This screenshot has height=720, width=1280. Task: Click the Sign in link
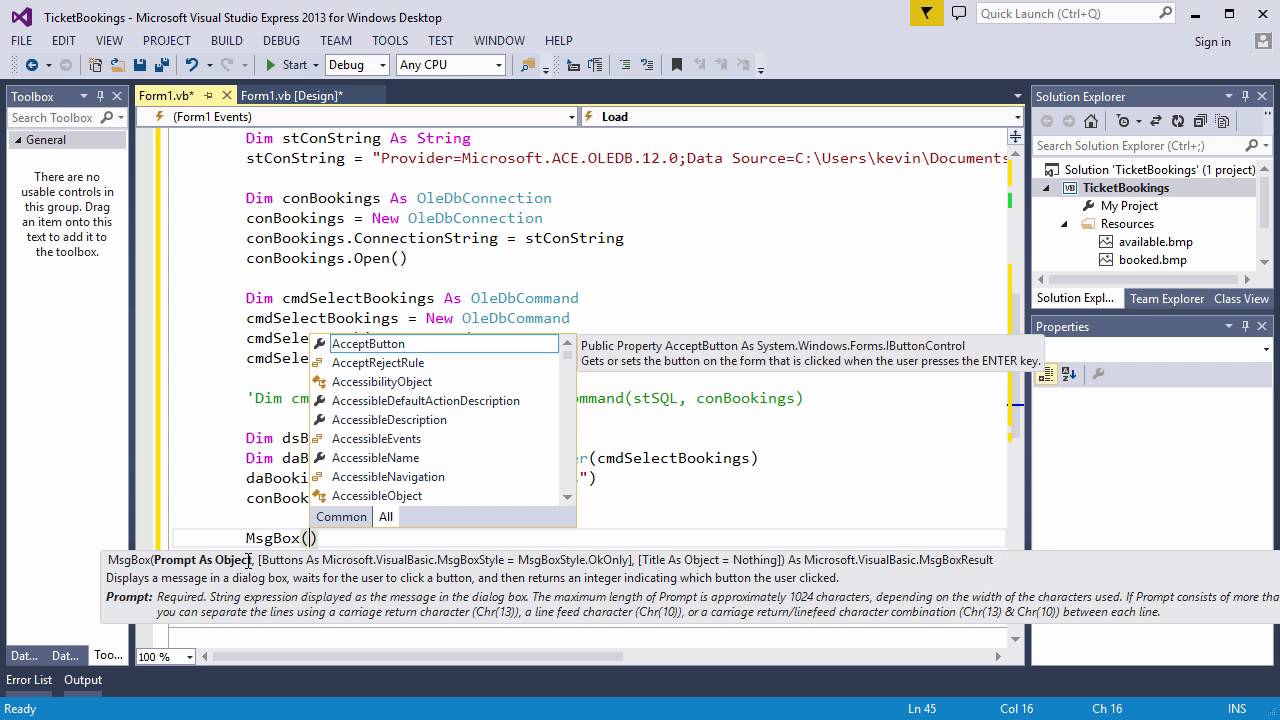1212,41
